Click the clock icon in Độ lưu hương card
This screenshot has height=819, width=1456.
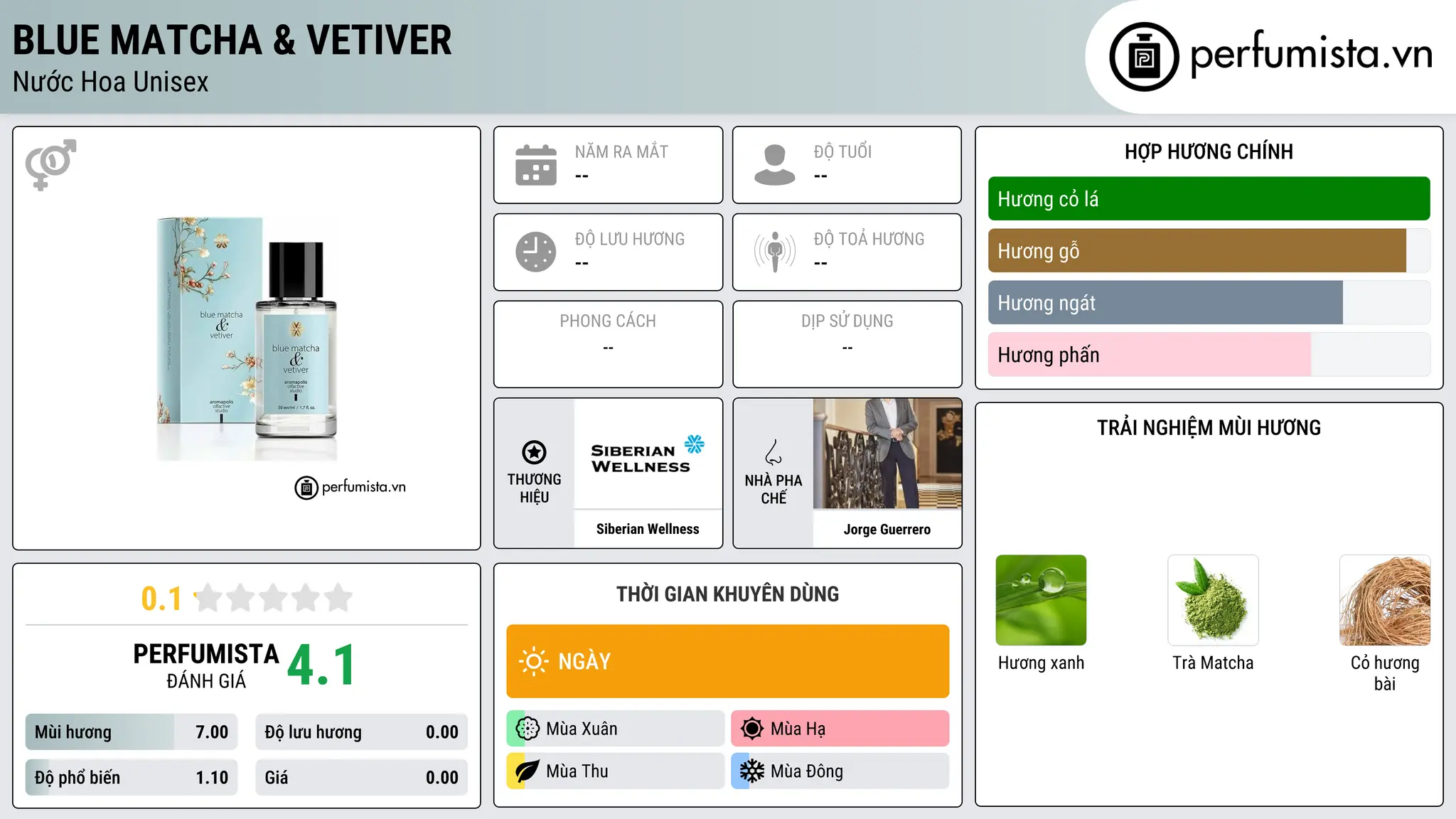536,252
